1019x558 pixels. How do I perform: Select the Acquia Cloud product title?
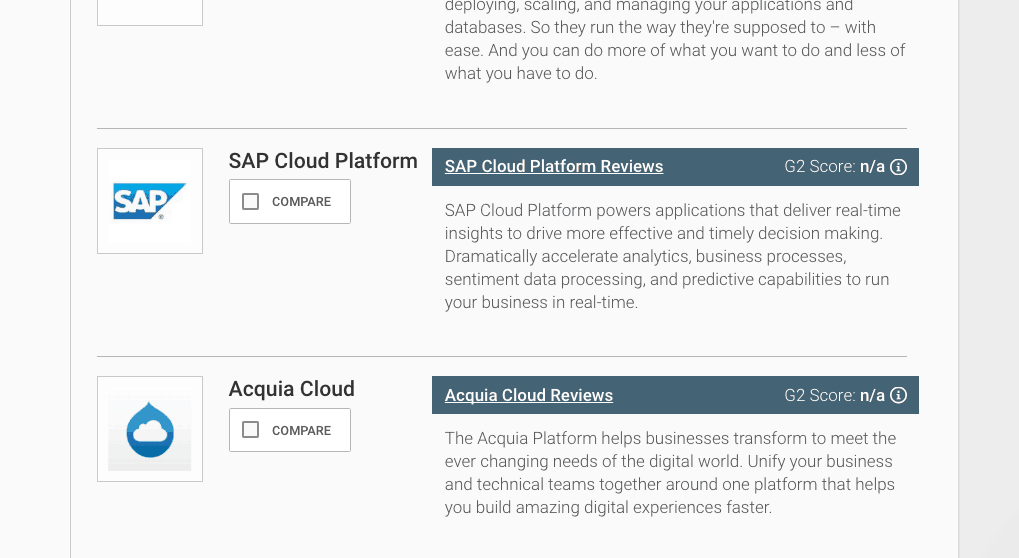pos(292,388)
